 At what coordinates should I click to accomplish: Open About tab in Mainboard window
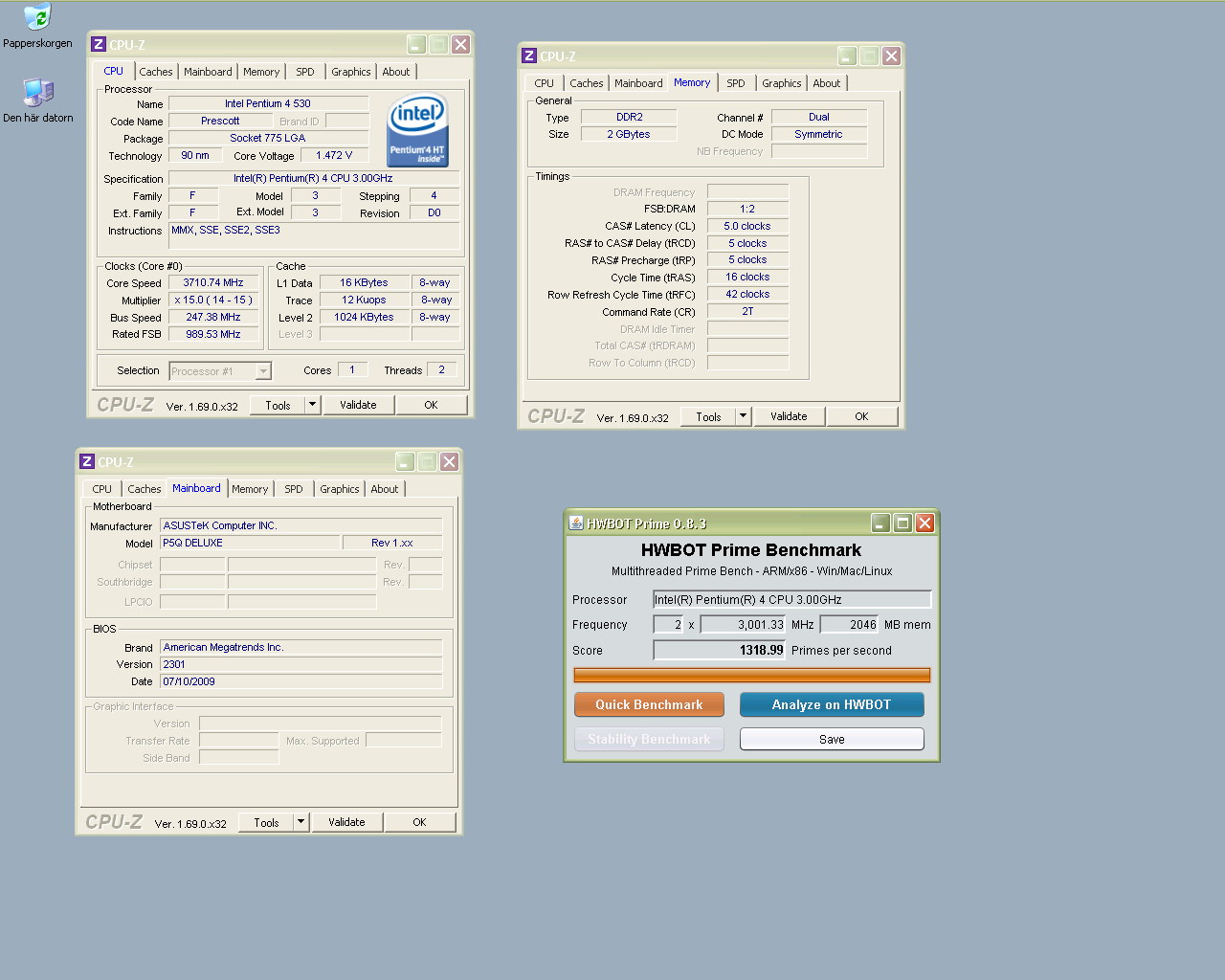pyautogui.click(x=384, y=489)
